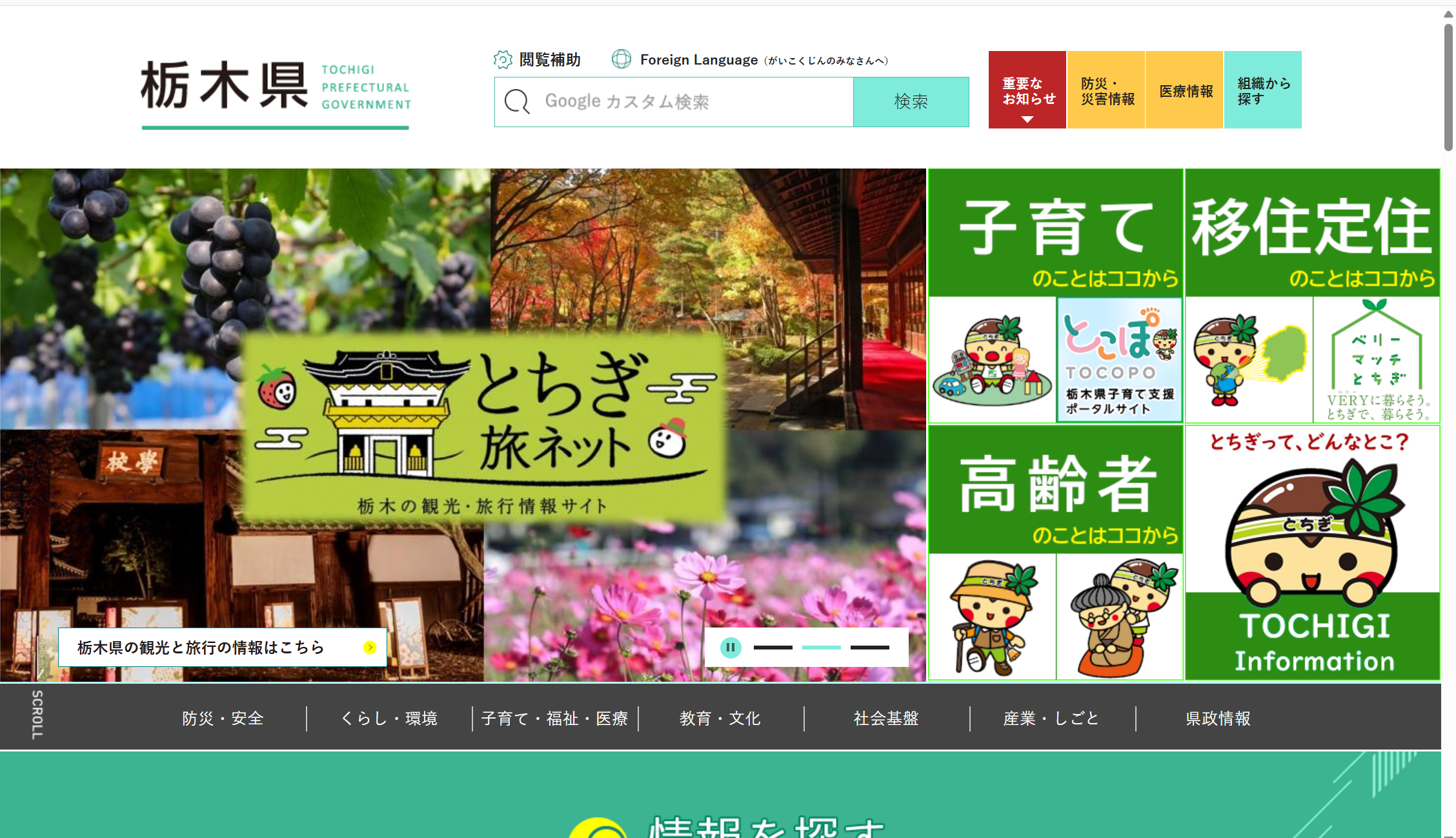Open the find by organization menu button
Screen dimensions: 1456x838
point(1262,90)
